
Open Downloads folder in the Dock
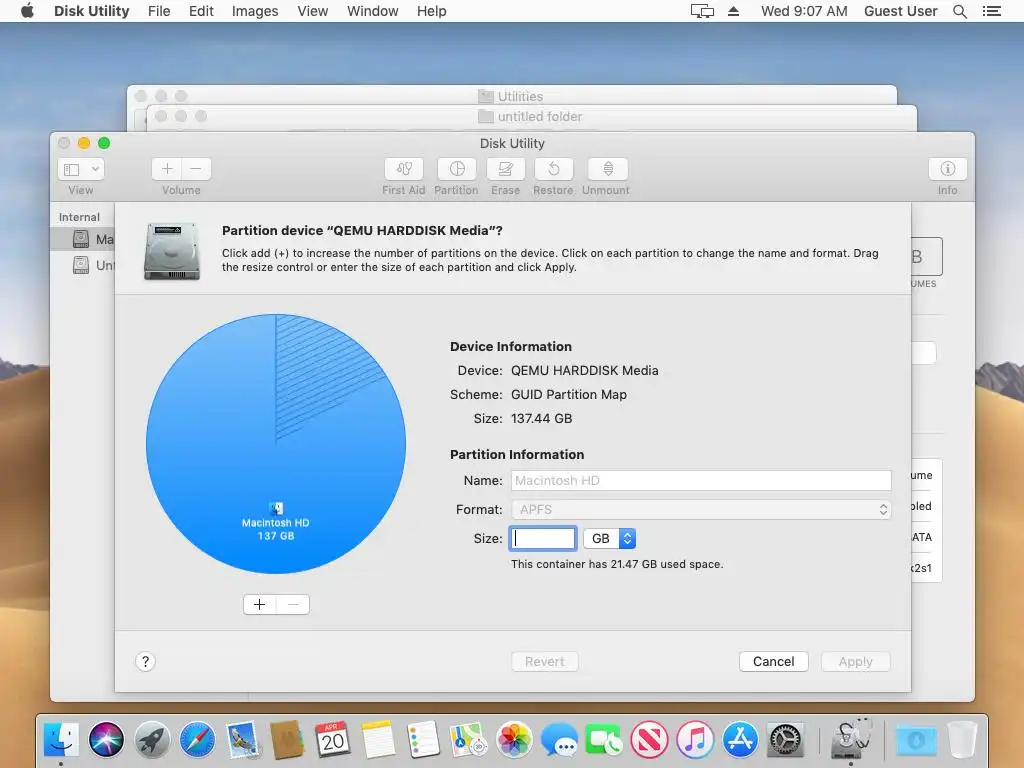[916, 740]
